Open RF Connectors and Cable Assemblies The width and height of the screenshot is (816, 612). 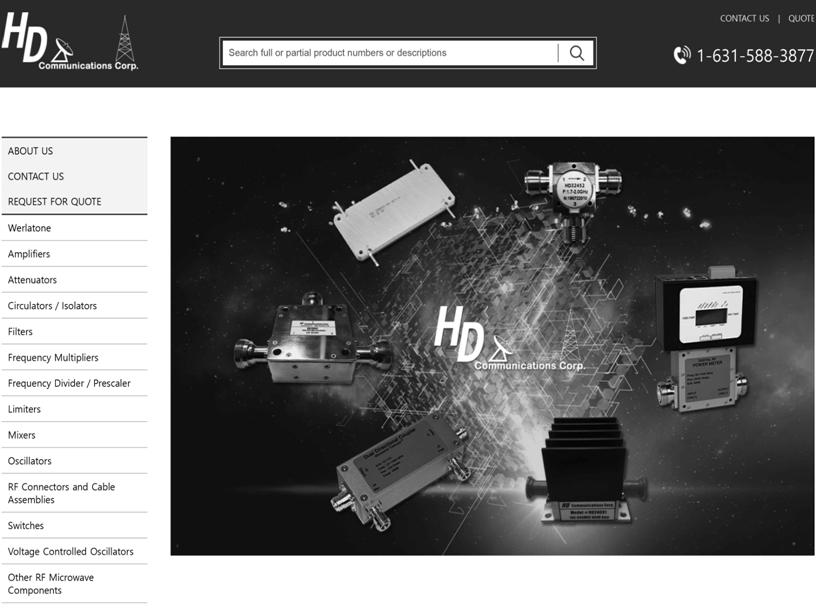coord(74,493)
